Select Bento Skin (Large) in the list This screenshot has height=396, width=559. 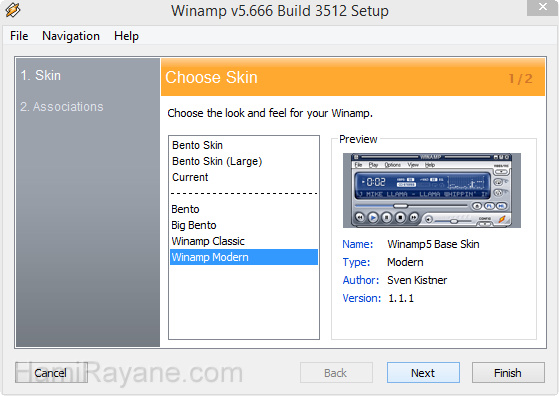tap(243, 161)
